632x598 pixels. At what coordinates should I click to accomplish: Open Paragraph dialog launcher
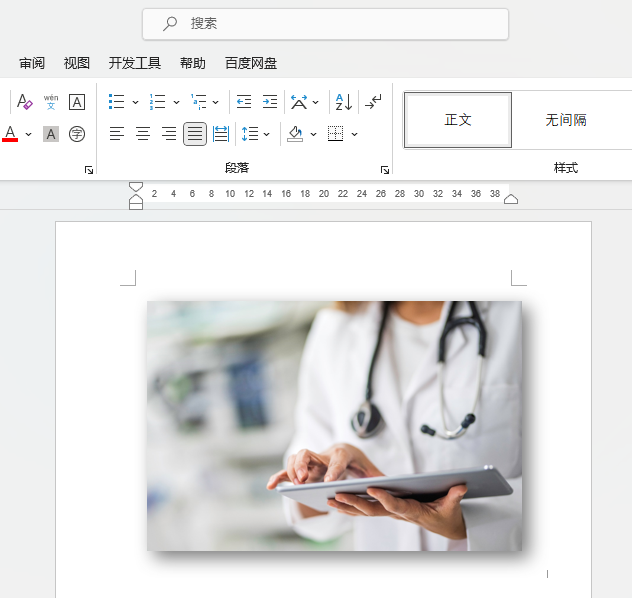point(385,170)
